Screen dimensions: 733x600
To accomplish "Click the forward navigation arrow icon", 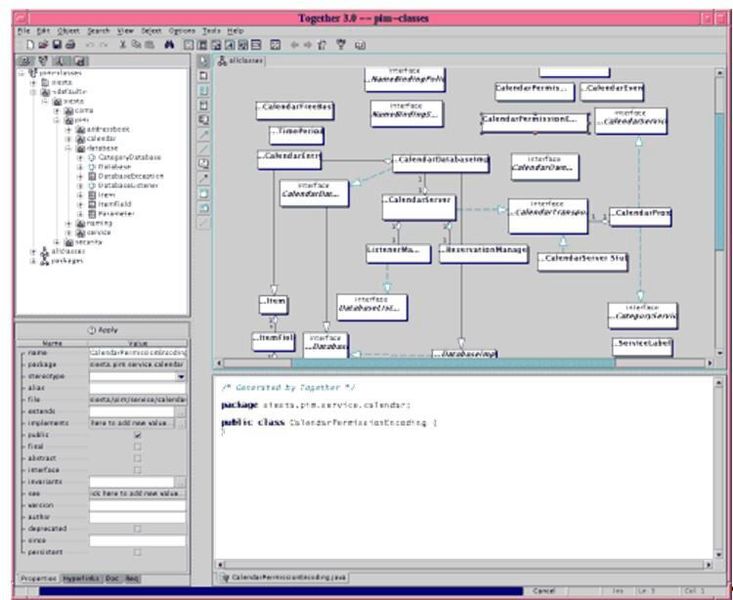I will coord(308,45).
